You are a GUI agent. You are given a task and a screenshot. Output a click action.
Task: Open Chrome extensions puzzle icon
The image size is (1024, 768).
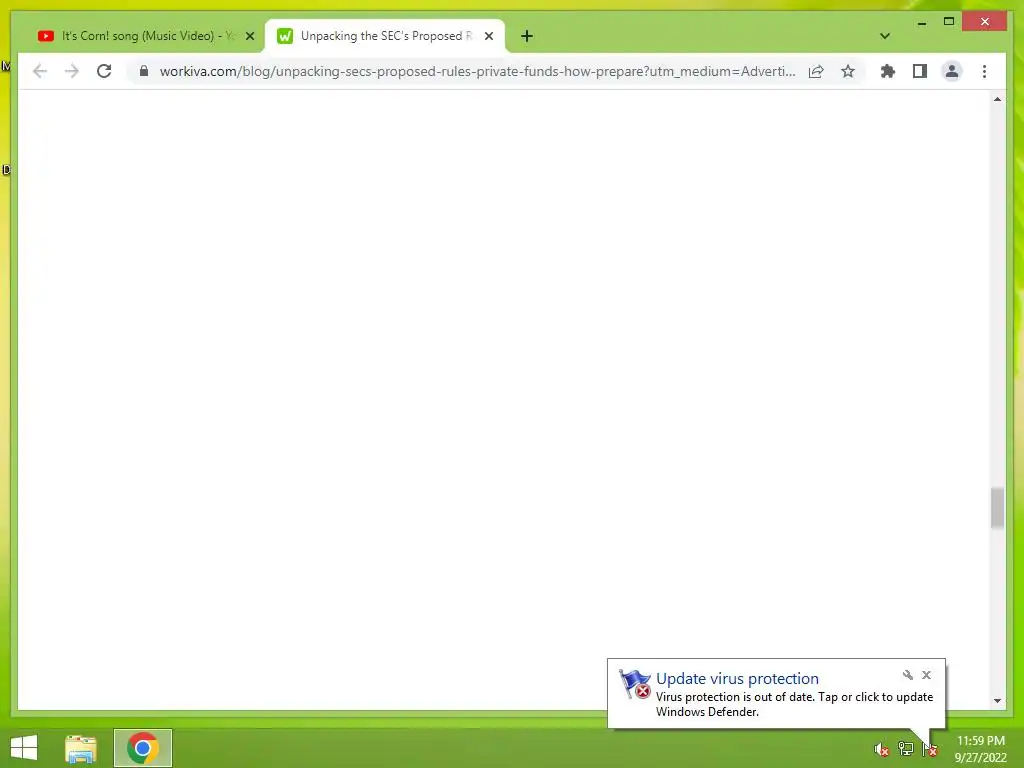tap(888, 71)
